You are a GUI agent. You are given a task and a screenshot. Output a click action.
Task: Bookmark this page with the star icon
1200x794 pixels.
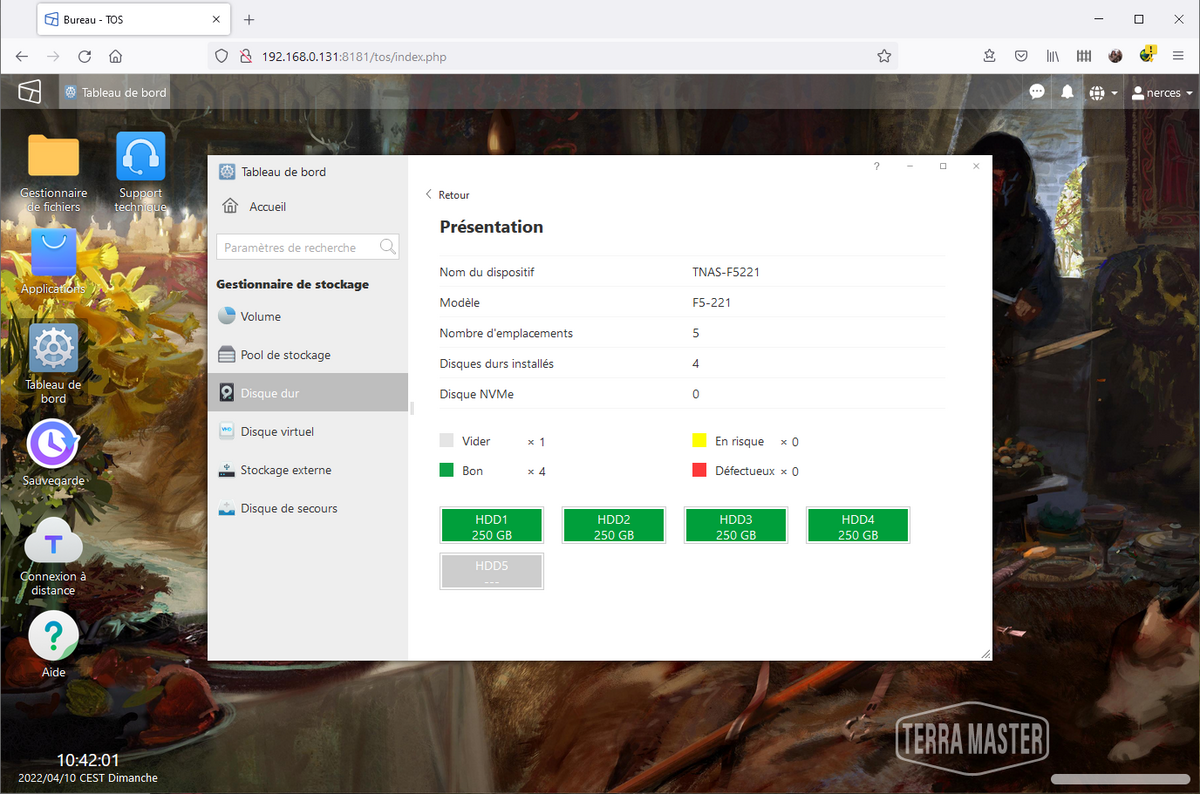(884, 56)
